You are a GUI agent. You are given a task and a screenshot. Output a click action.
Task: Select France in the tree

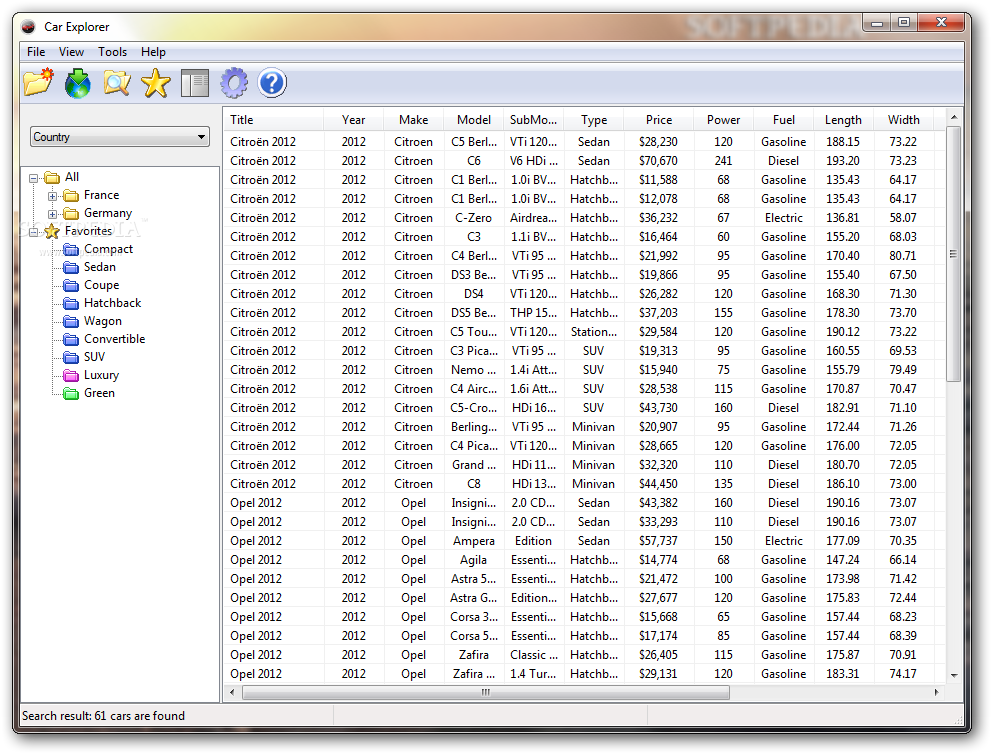[101, 195]
